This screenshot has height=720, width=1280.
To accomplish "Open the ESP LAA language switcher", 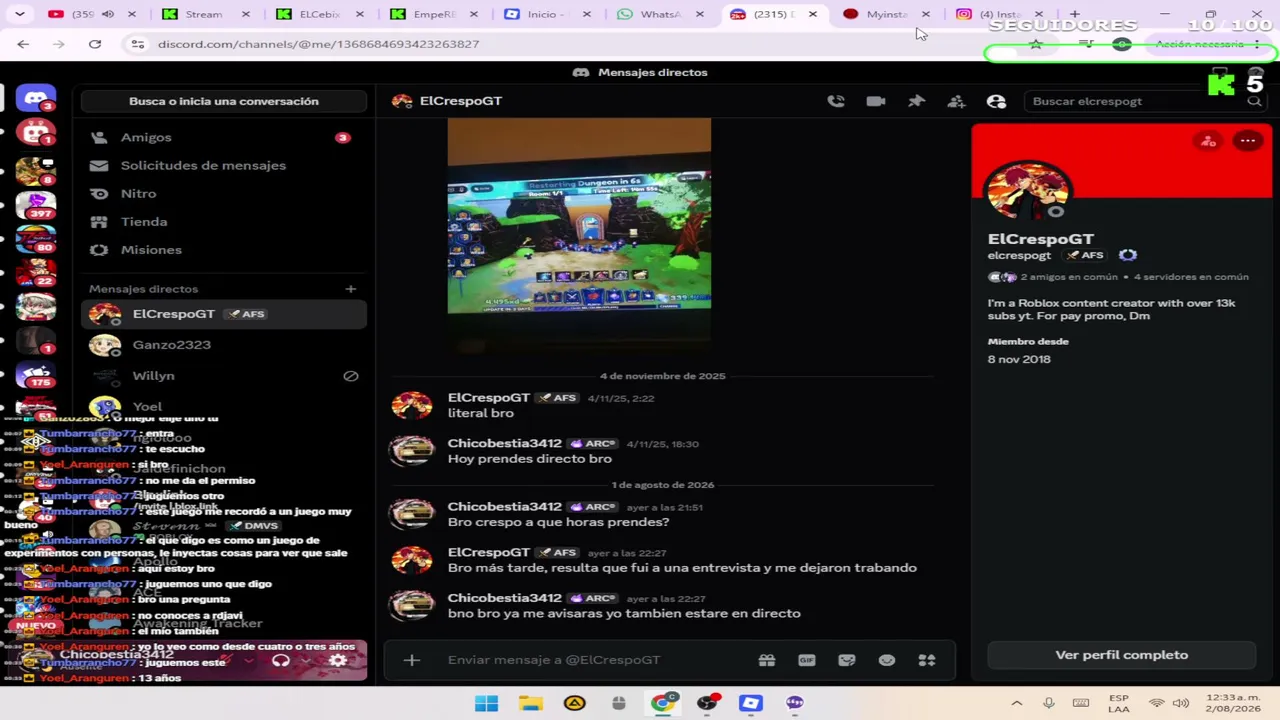I will 1118,703.
